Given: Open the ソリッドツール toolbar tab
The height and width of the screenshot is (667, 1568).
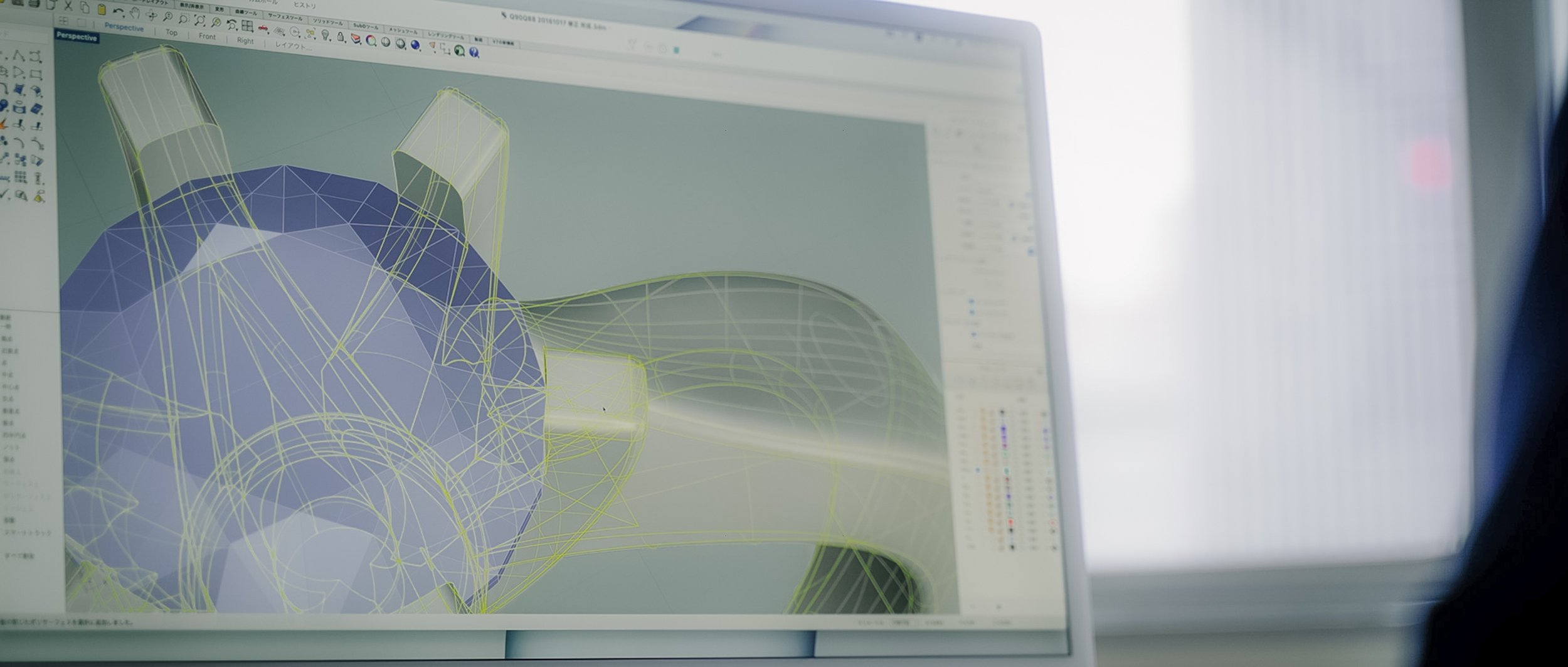Looking at the screenshot, I should [327, 21].
